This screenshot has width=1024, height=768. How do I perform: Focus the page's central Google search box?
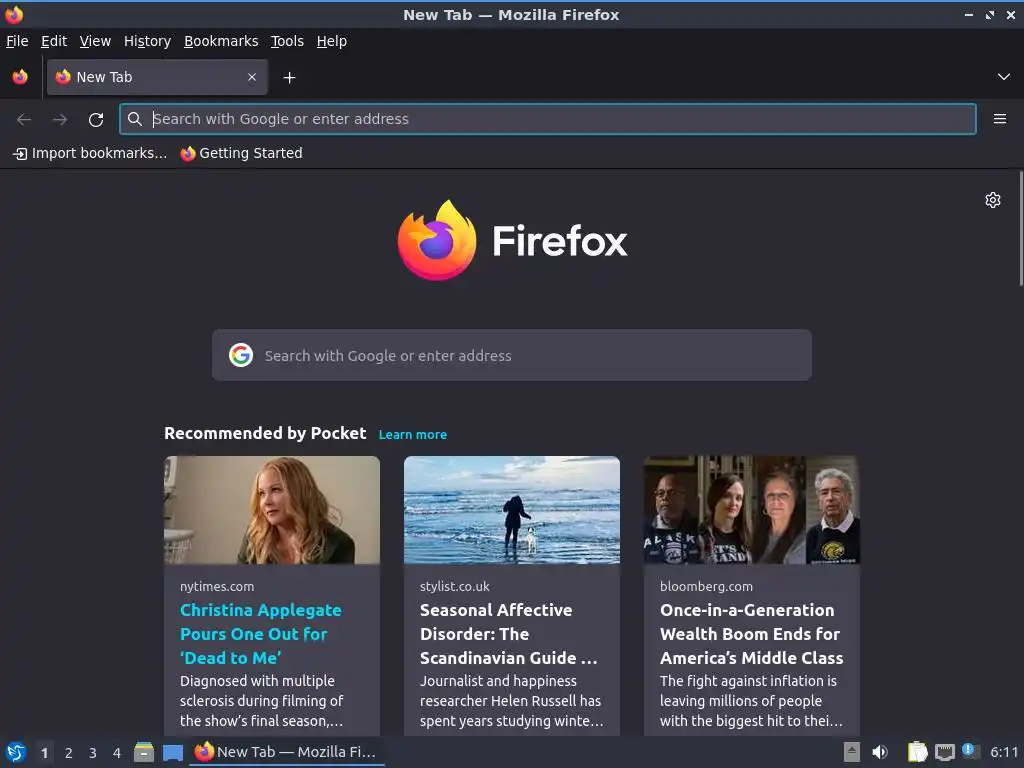click(511, 355)
